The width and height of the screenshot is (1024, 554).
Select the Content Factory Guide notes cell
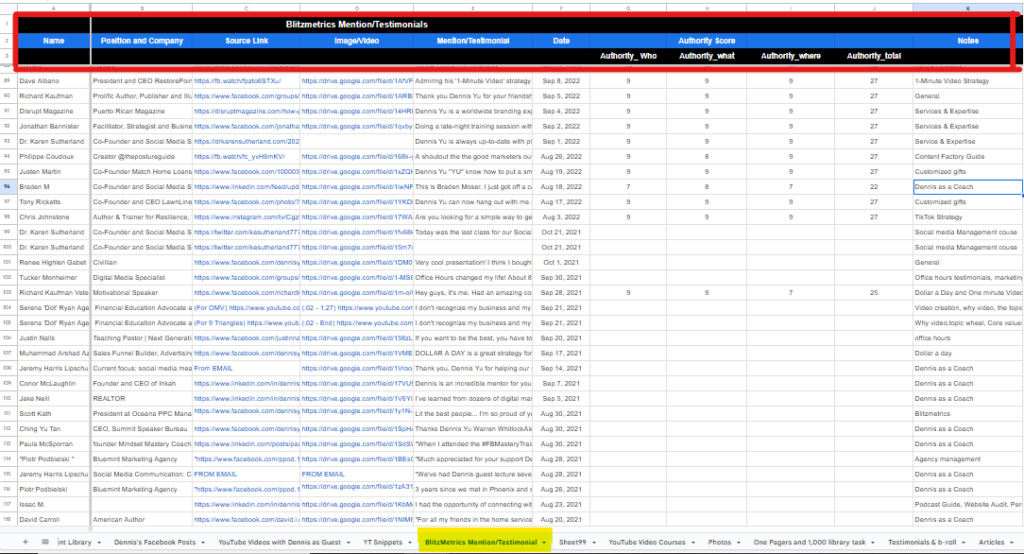coord(968,157)
